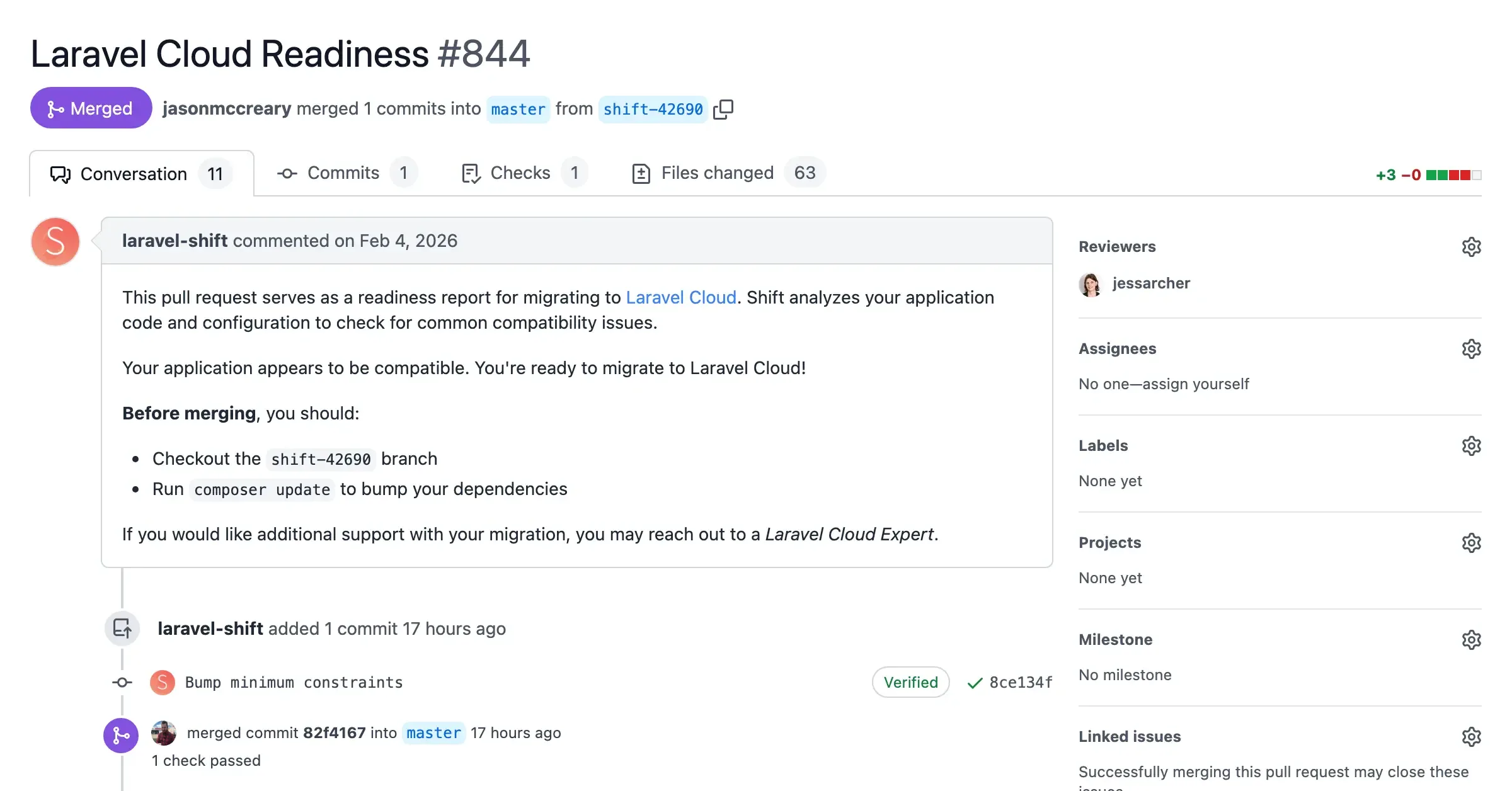Image resolution: width=1512 pixels, height=791 pixels.
Task: Open the Projects settings dropdown
Action: (1471, 542)
